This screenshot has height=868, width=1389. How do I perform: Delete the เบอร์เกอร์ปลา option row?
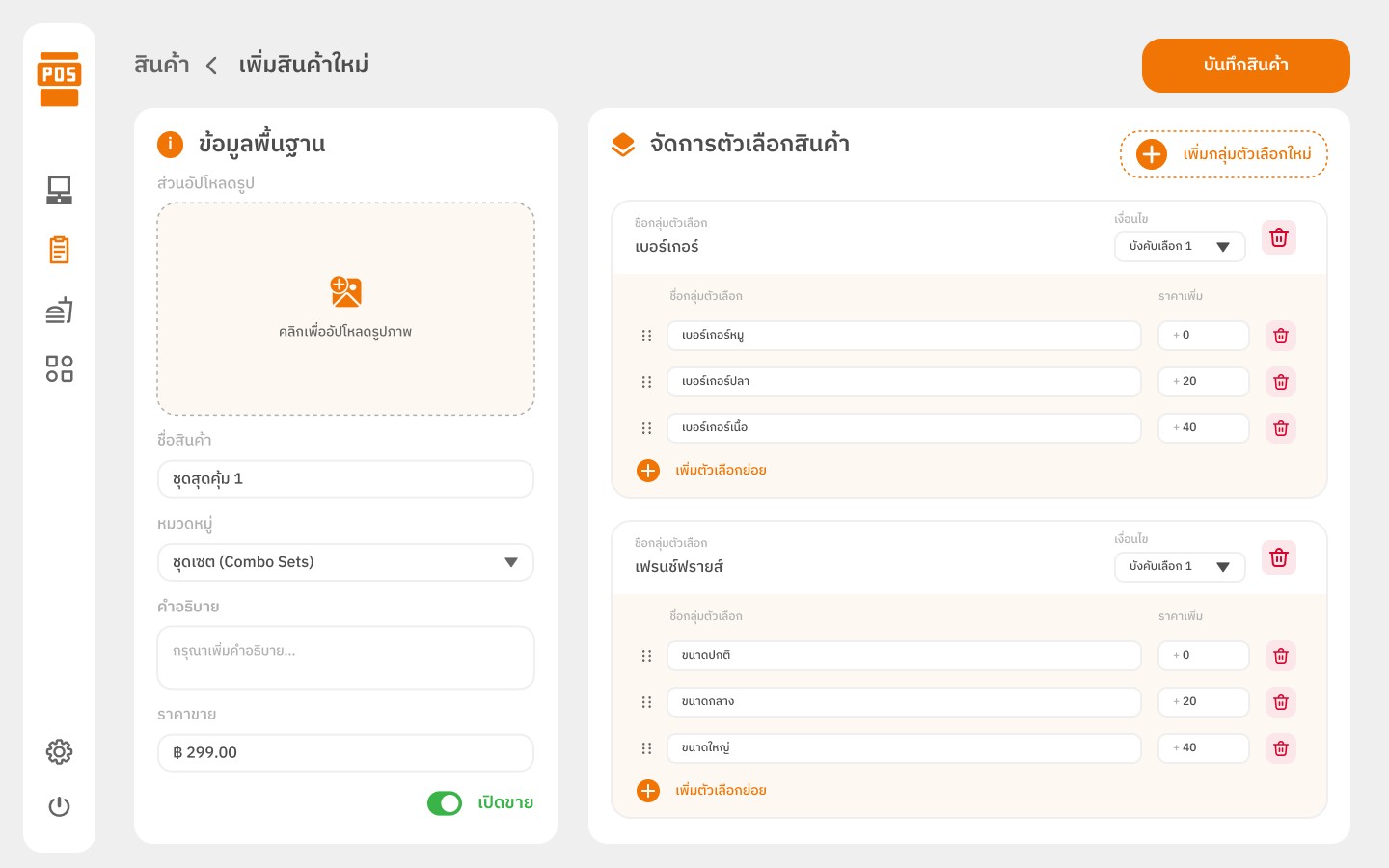click(x=1280, y=382)
